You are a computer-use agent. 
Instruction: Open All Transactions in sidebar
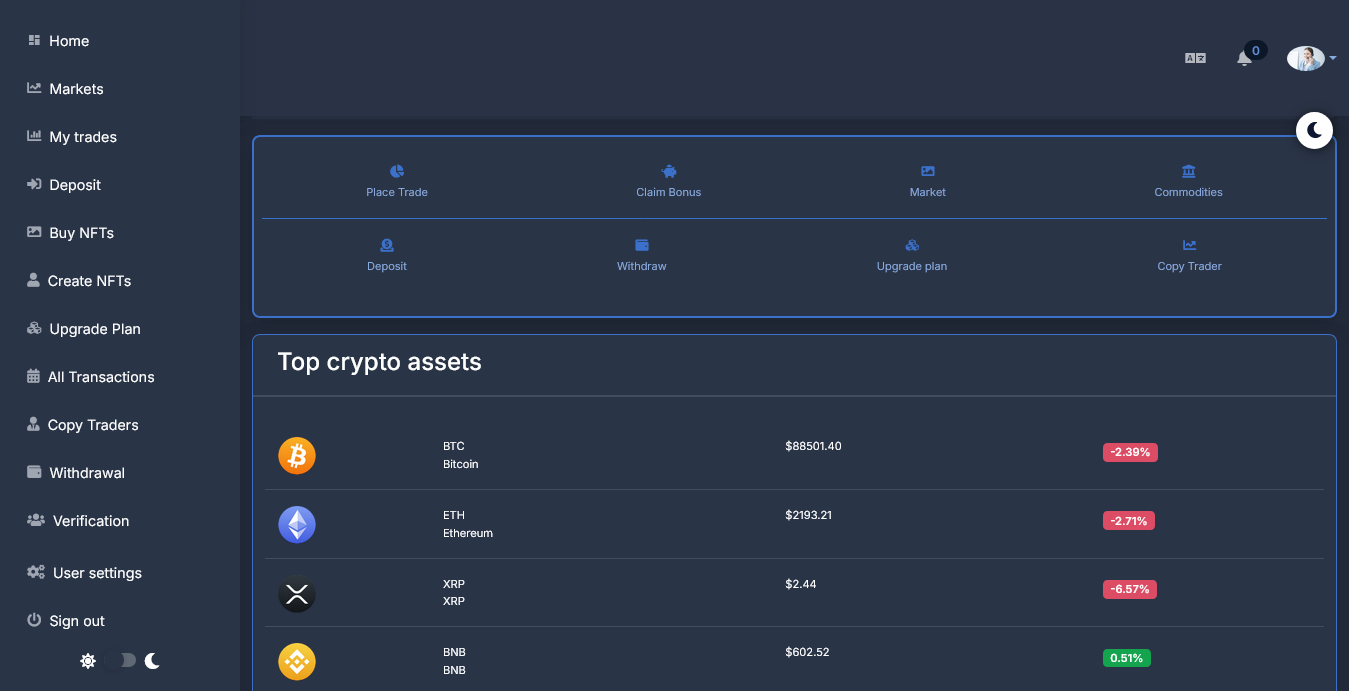tap(100, 377)
